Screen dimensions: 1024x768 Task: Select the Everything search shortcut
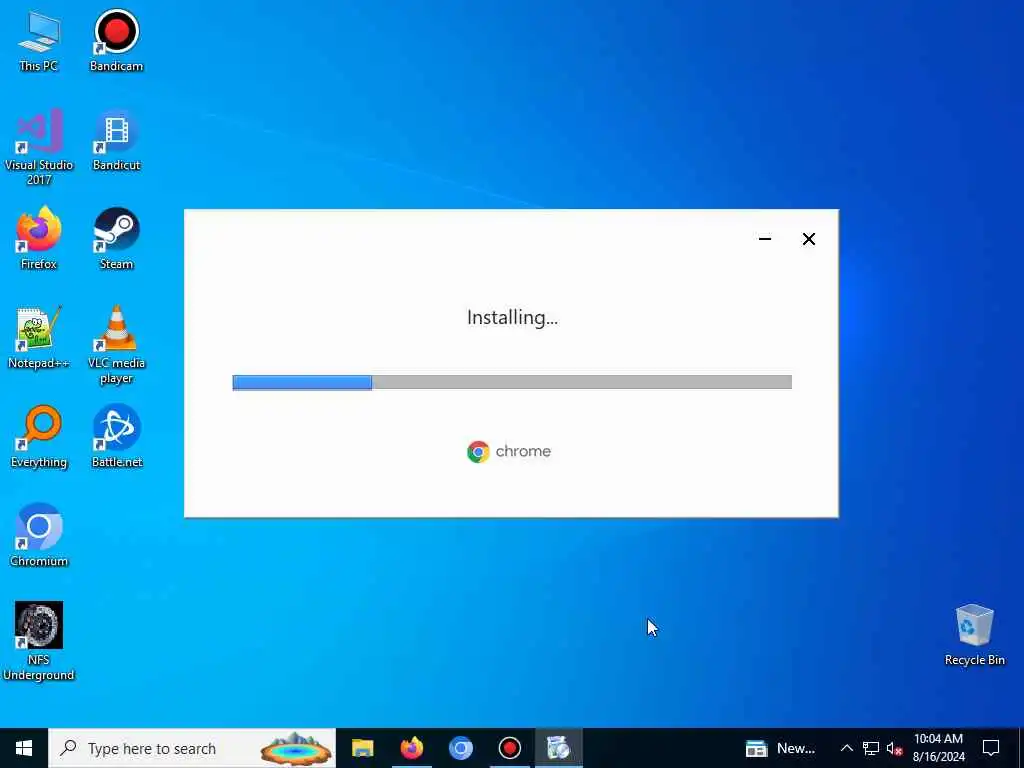[39, 437]
